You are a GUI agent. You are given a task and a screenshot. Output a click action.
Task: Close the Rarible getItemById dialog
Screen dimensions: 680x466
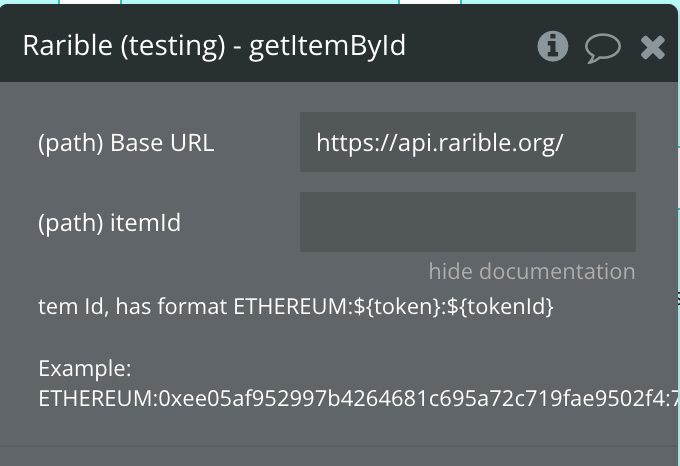click(x=653, y=47)
